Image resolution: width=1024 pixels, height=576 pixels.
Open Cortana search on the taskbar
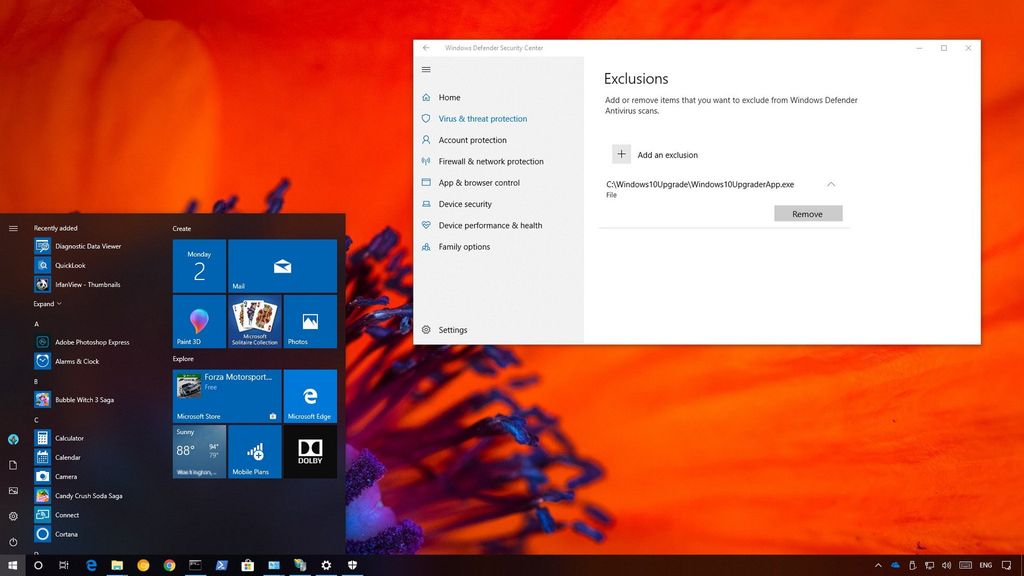pos(38,564)
